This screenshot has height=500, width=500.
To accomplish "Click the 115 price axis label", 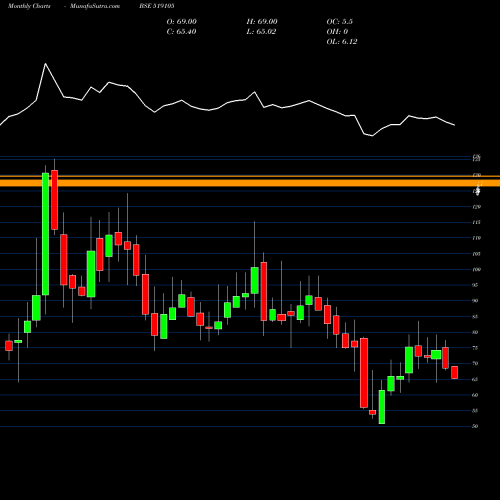I will pyautogui.click(x=477, y=222).
